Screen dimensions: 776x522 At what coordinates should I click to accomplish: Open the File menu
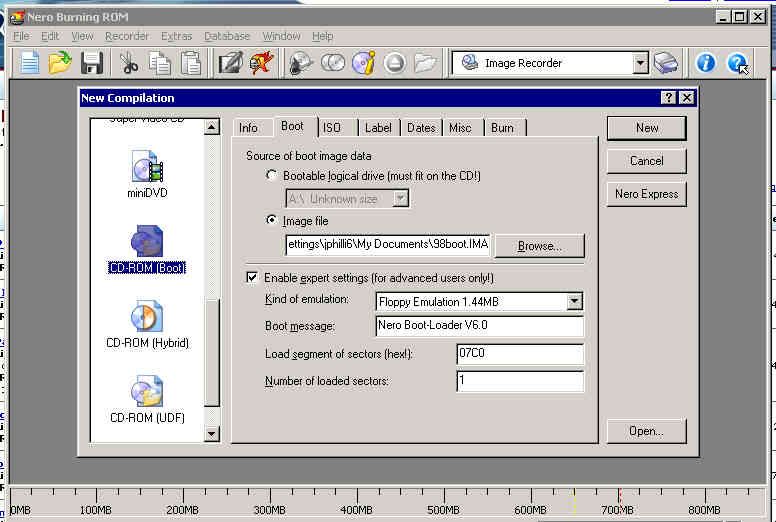point(21,36)
